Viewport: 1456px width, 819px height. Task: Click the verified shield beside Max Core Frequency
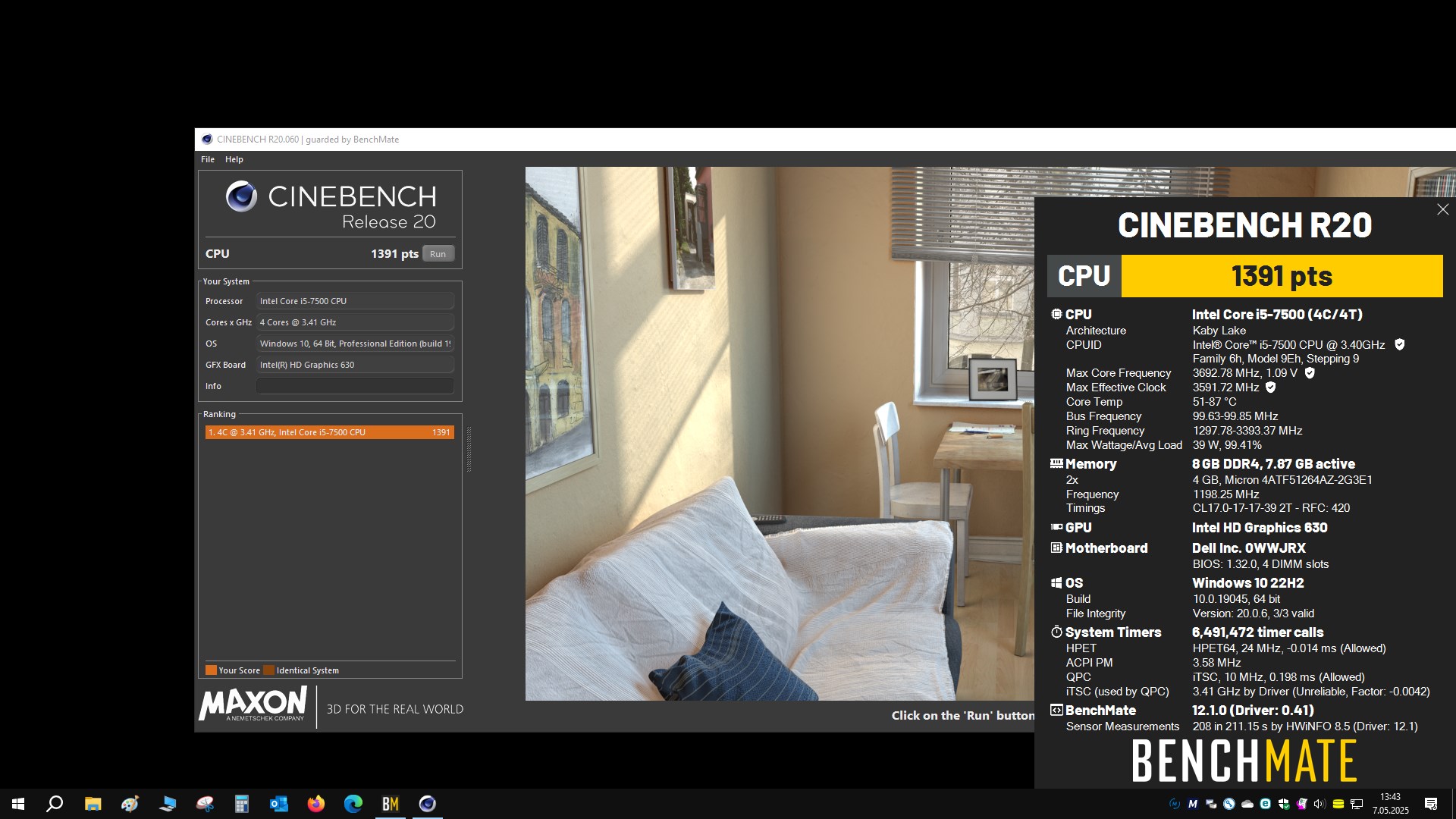point(1310,372)
